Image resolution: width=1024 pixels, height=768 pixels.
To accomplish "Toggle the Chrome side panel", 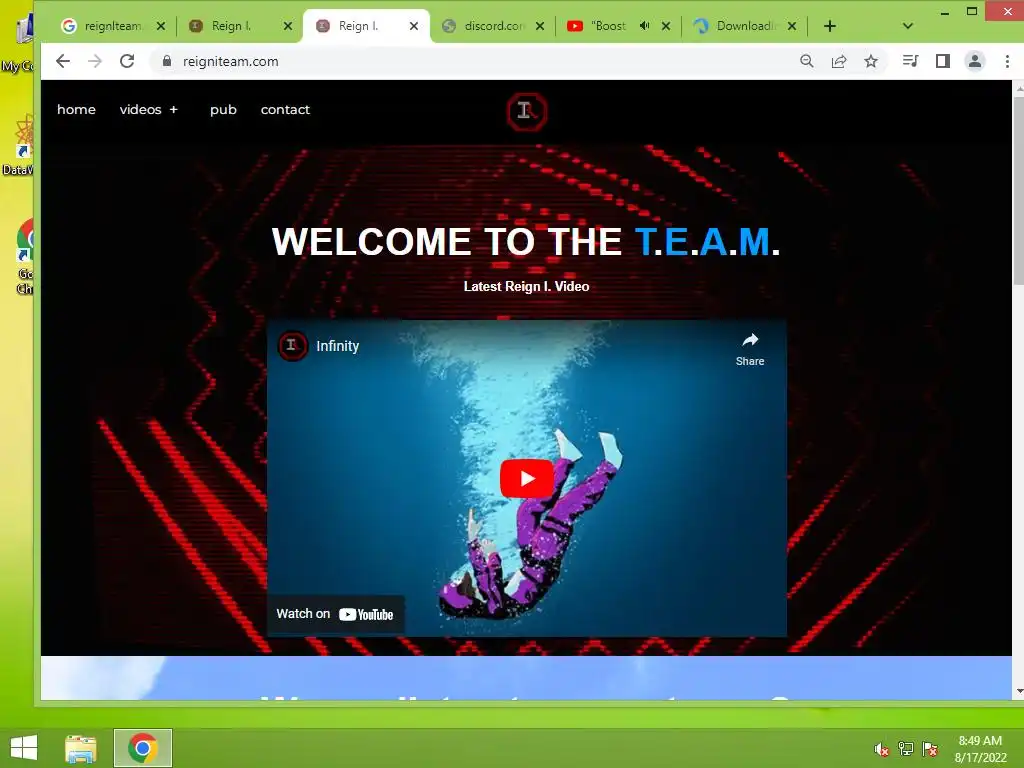I will (x=942, y=61).
